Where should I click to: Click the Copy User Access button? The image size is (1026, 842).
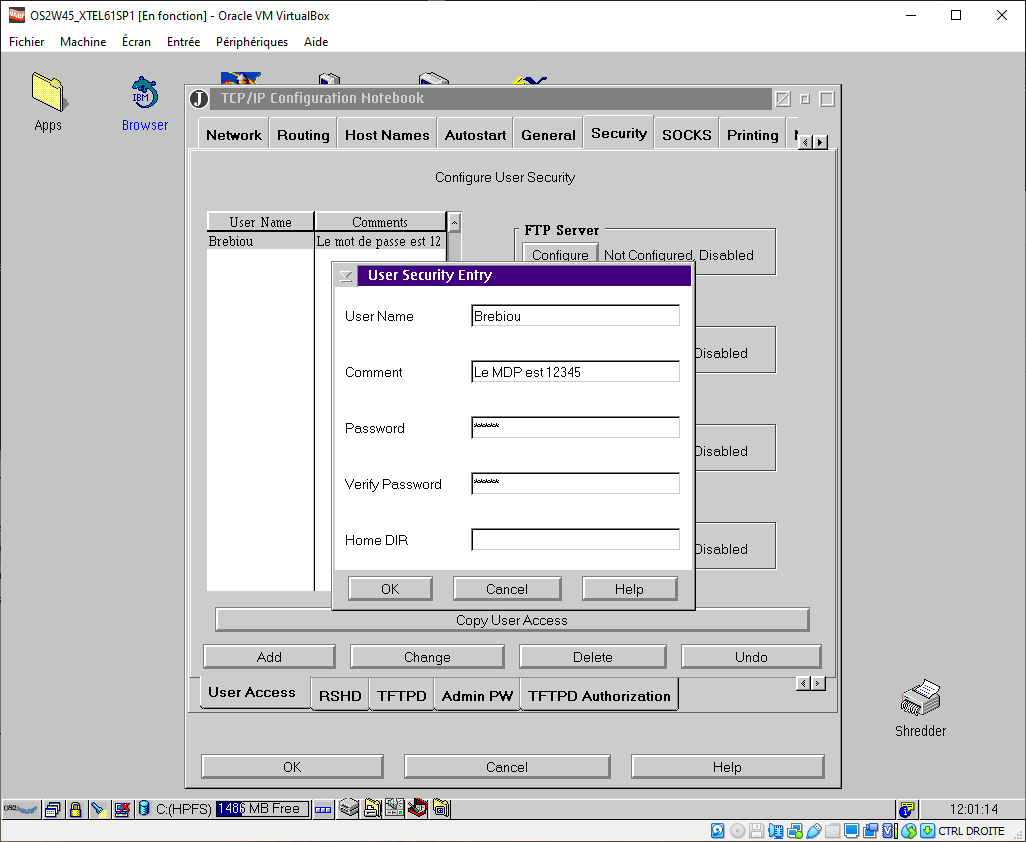tap(511, 620)
